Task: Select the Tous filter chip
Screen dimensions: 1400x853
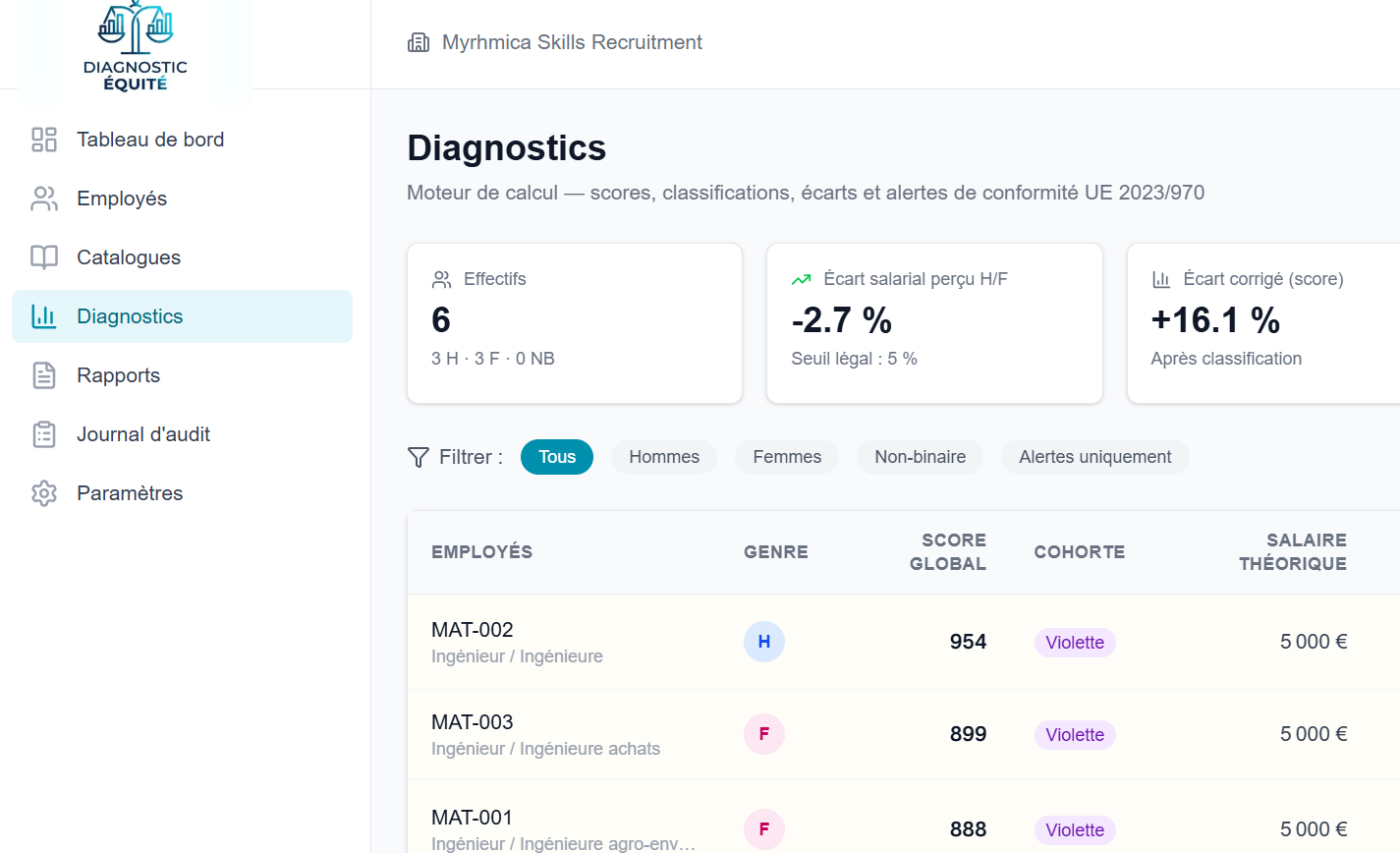Action: click(x=557, y=457)
